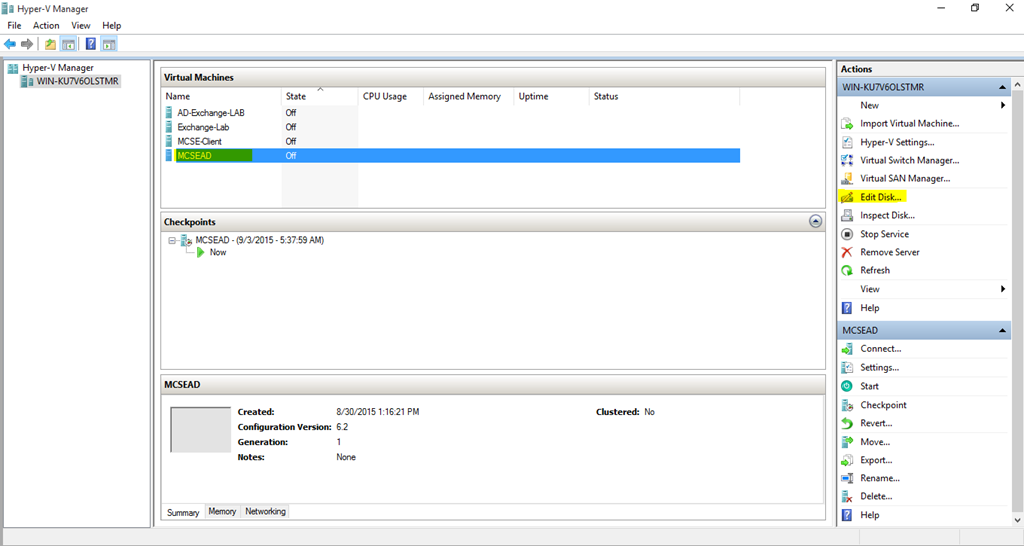Click the Connect icon in MCSEAD actions
1024x546 pixels.
tap(847, 349)
